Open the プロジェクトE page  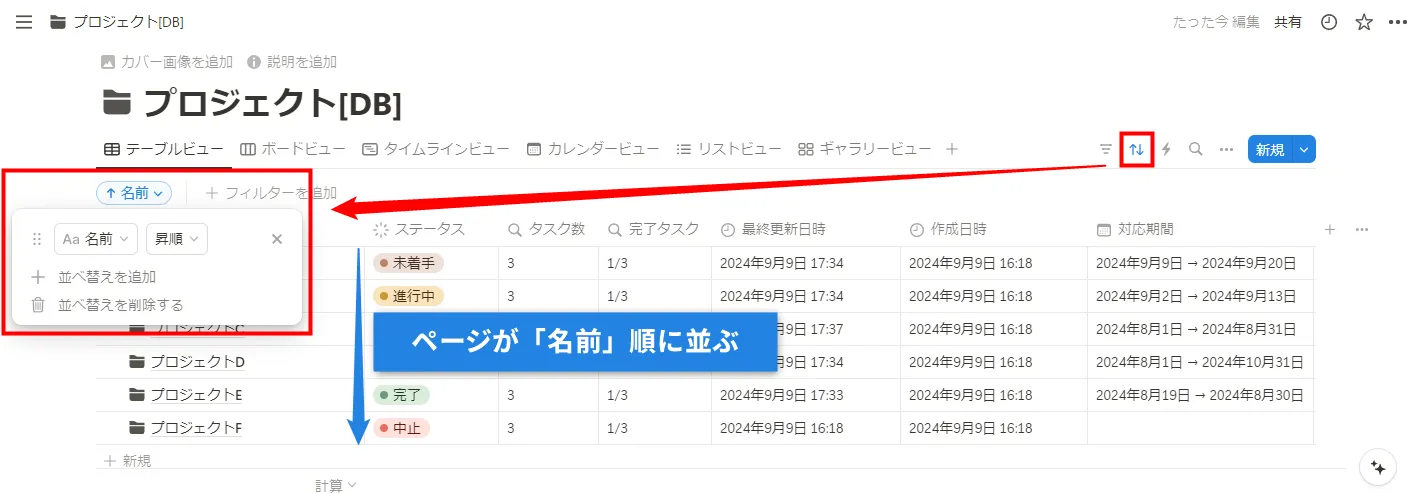coord(196,395)
